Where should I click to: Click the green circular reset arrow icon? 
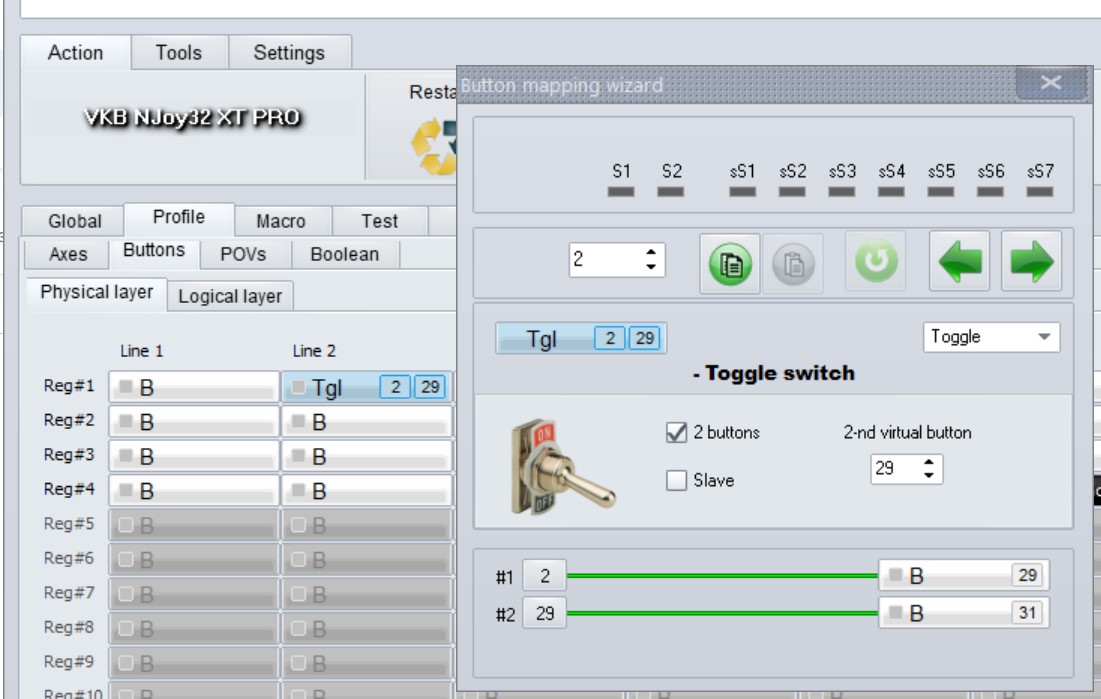click(x=876, y=261)
